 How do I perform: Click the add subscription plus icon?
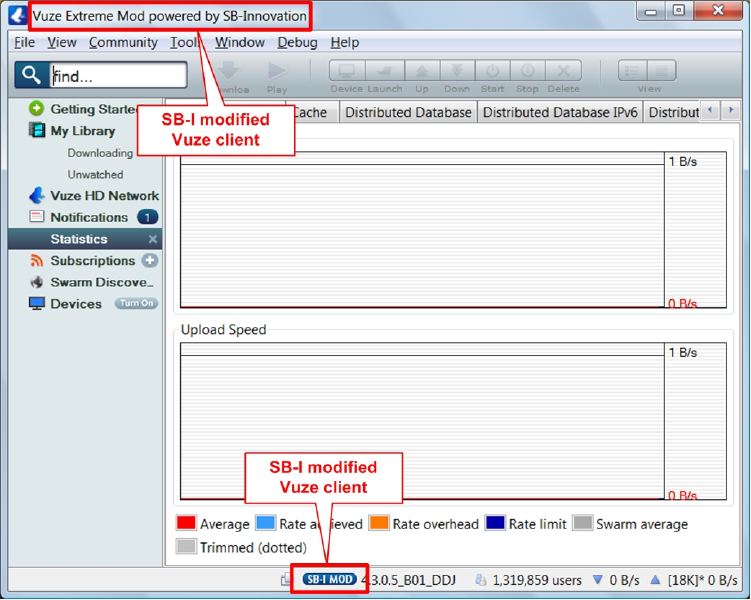(150, 260)
